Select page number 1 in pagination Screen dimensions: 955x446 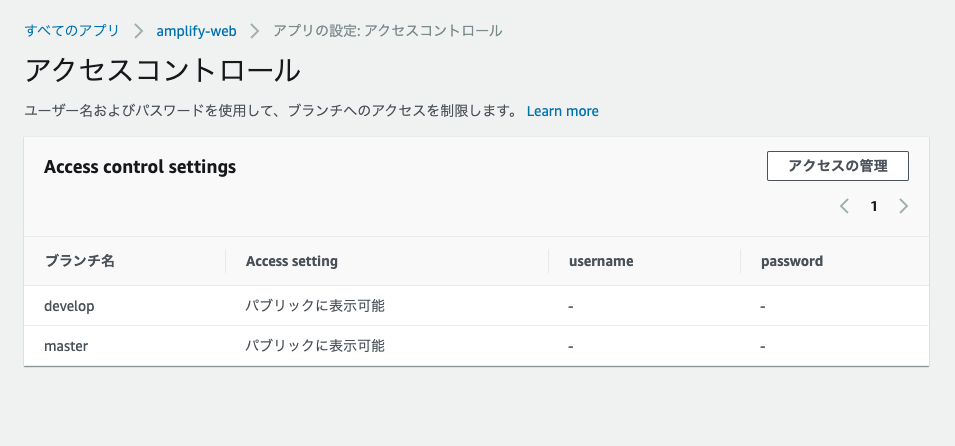[874, 206]
